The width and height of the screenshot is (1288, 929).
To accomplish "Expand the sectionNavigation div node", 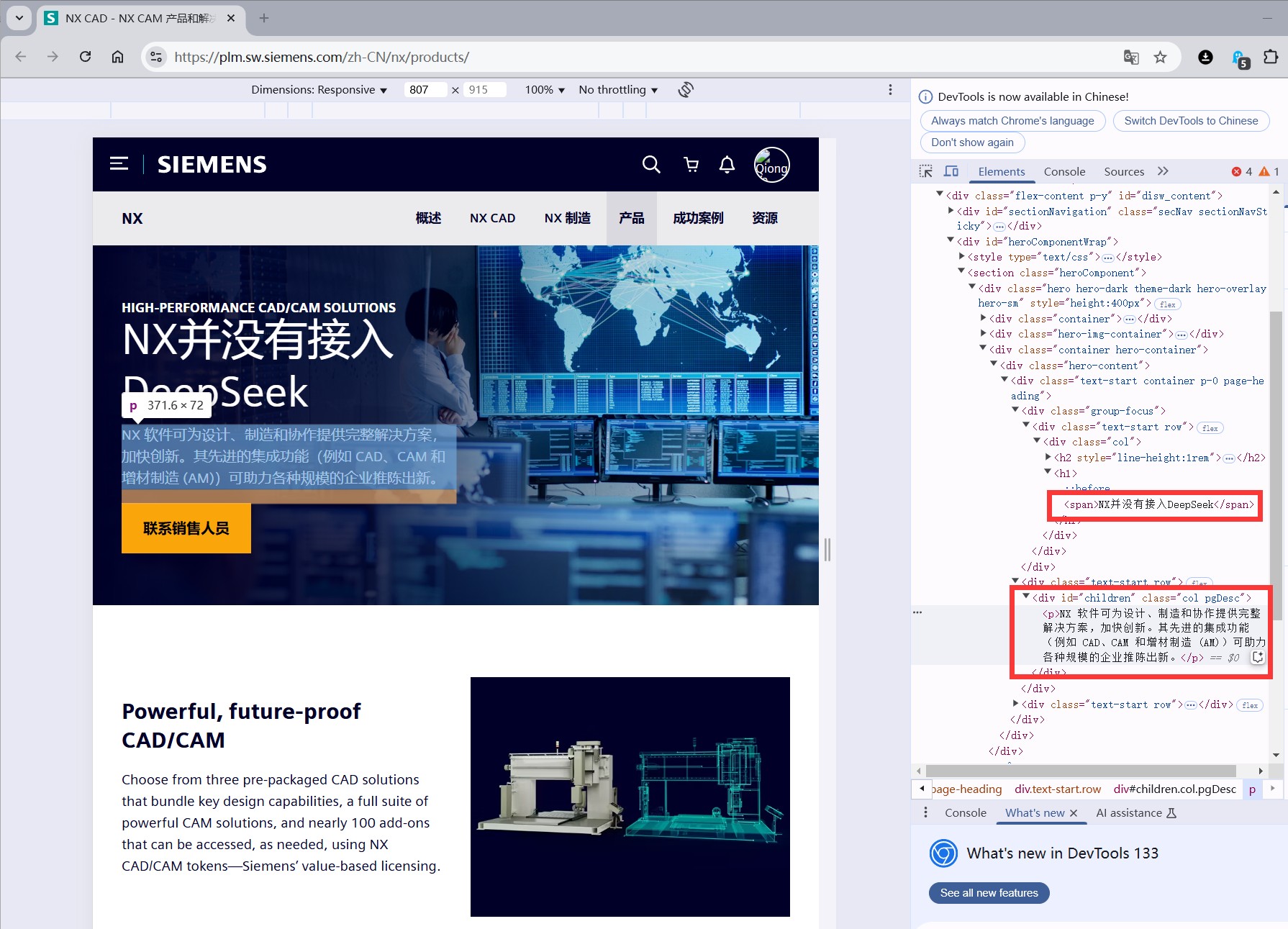I will (x=951, y=211).
